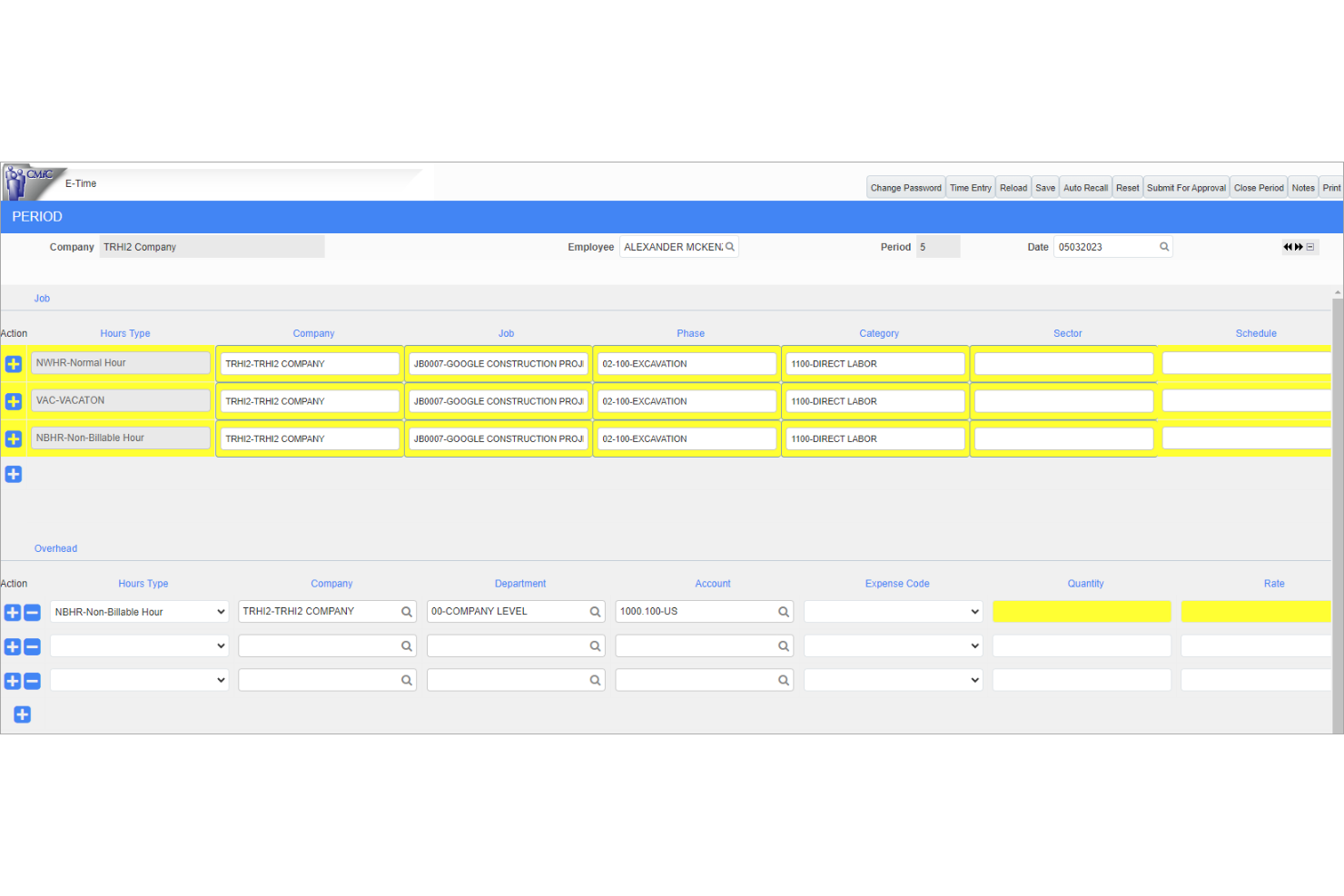Click Company field on VAC-VACATON row
1344x896 pixels.
[x=310, y=401]
